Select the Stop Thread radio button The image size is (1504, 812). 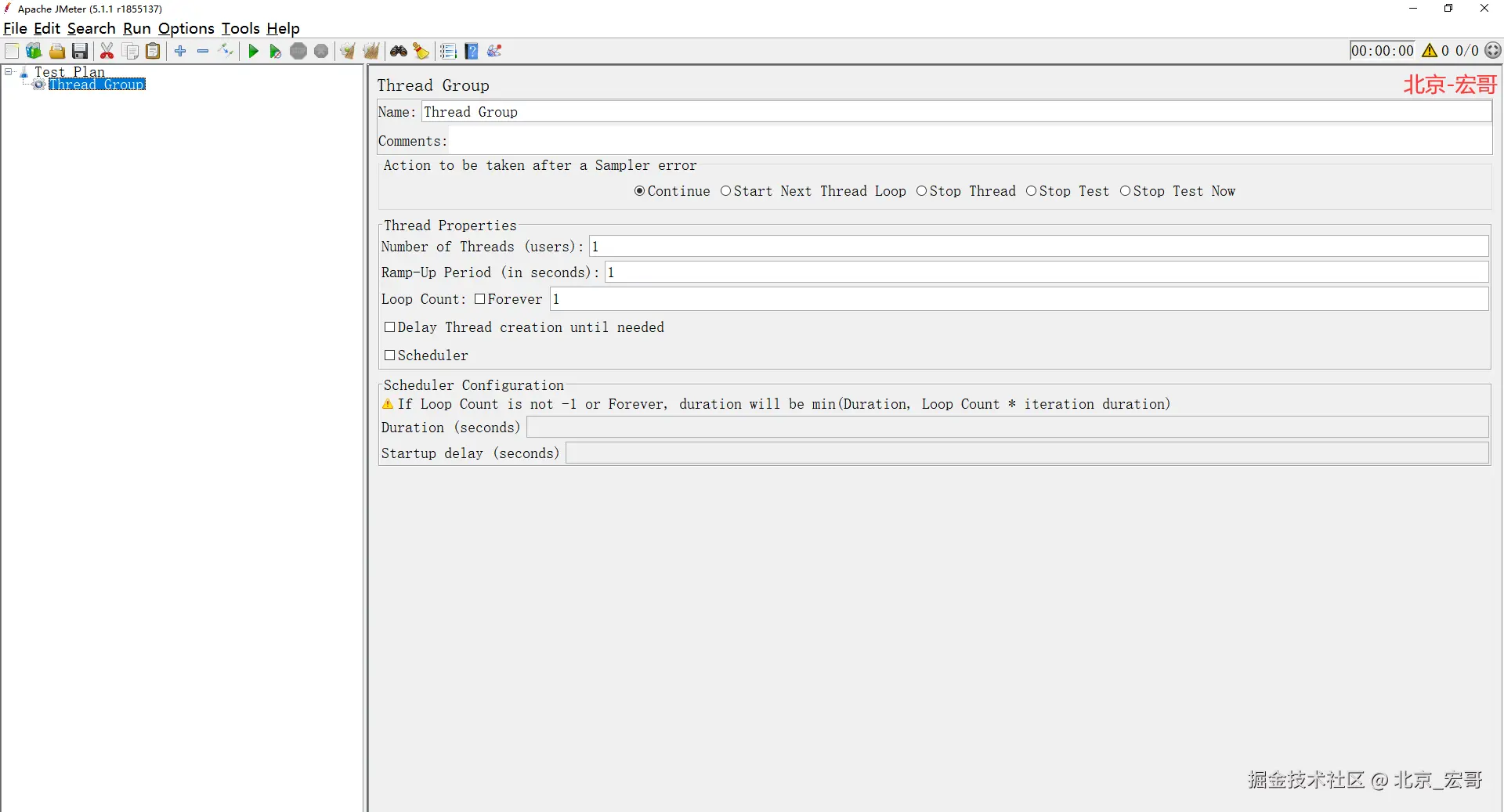click(921, 191)
